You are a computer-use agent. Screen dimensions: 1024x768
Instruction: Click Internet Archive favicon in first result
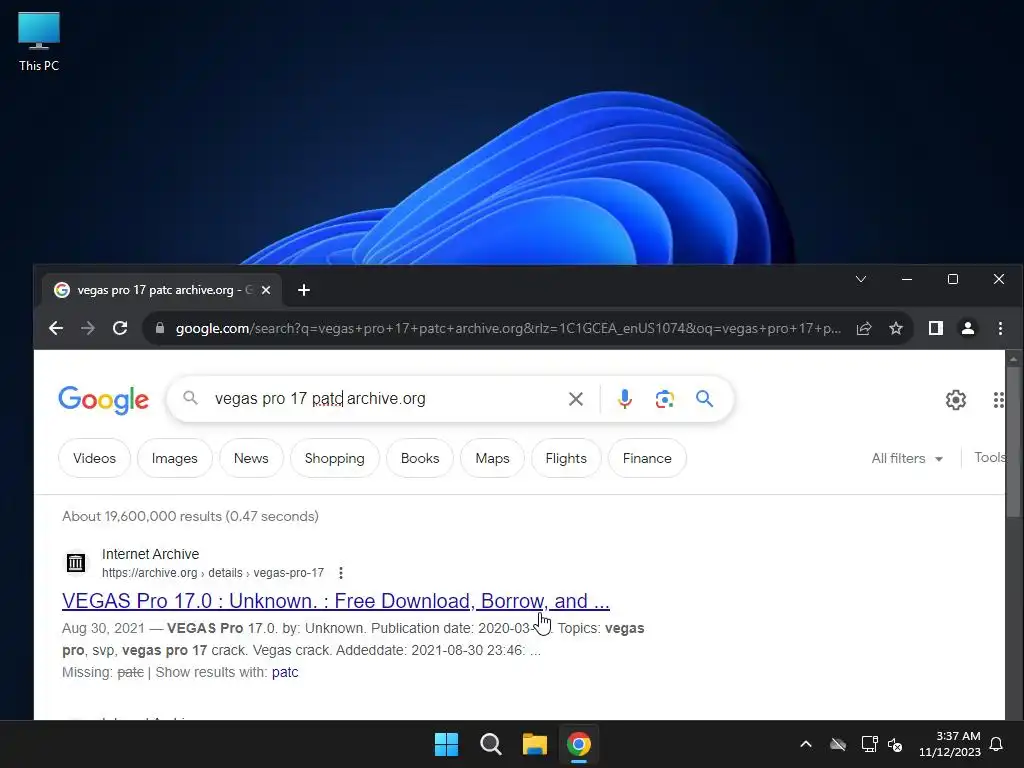pos(76,562)
